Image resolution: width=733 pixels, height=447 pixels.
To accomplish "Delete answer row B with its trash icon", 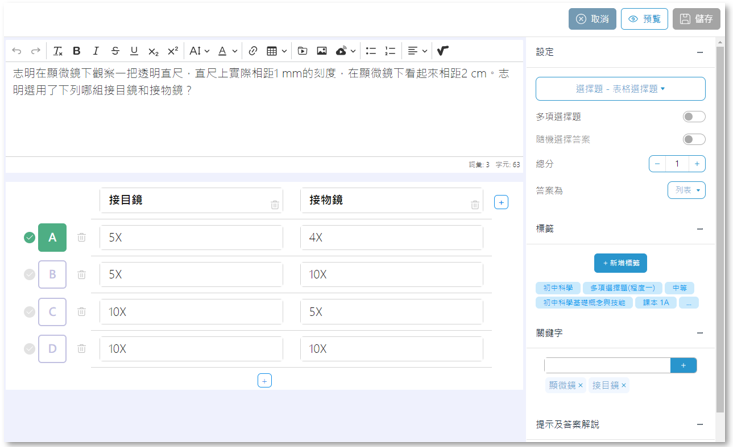I will click(82, 274).
